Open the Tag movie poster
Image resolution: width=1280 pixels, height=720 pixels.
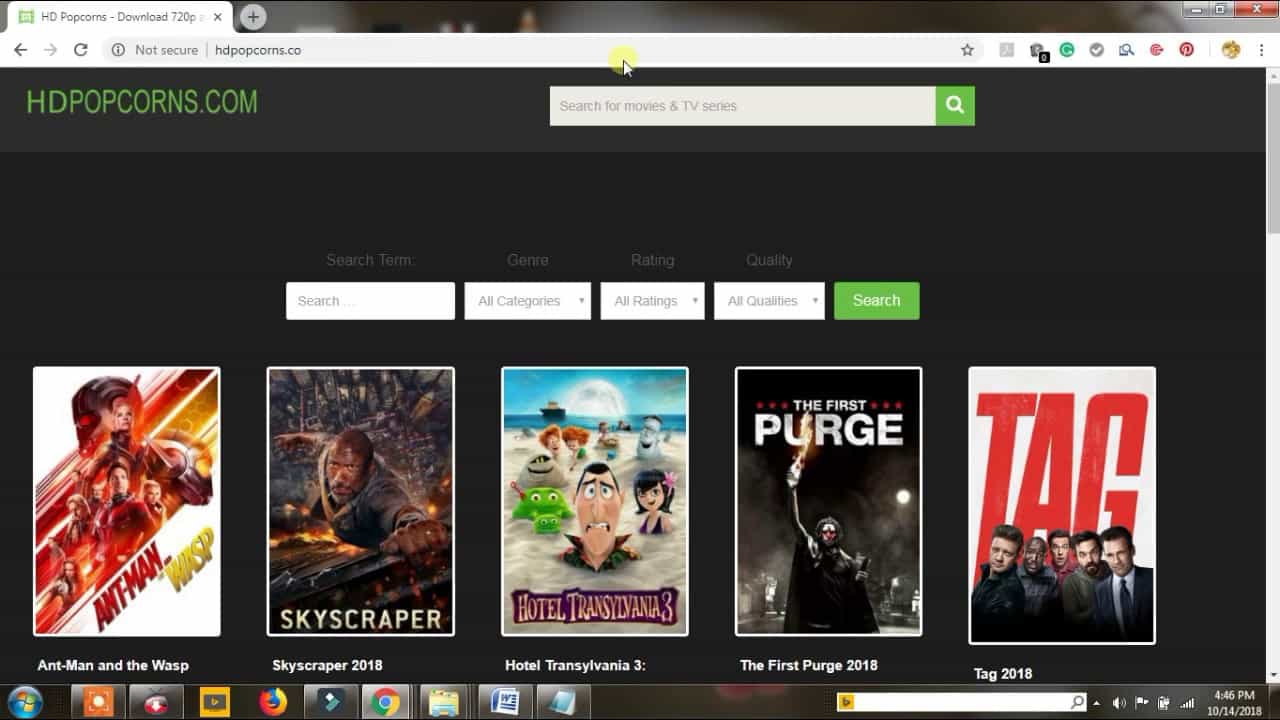pos(1062,505)
